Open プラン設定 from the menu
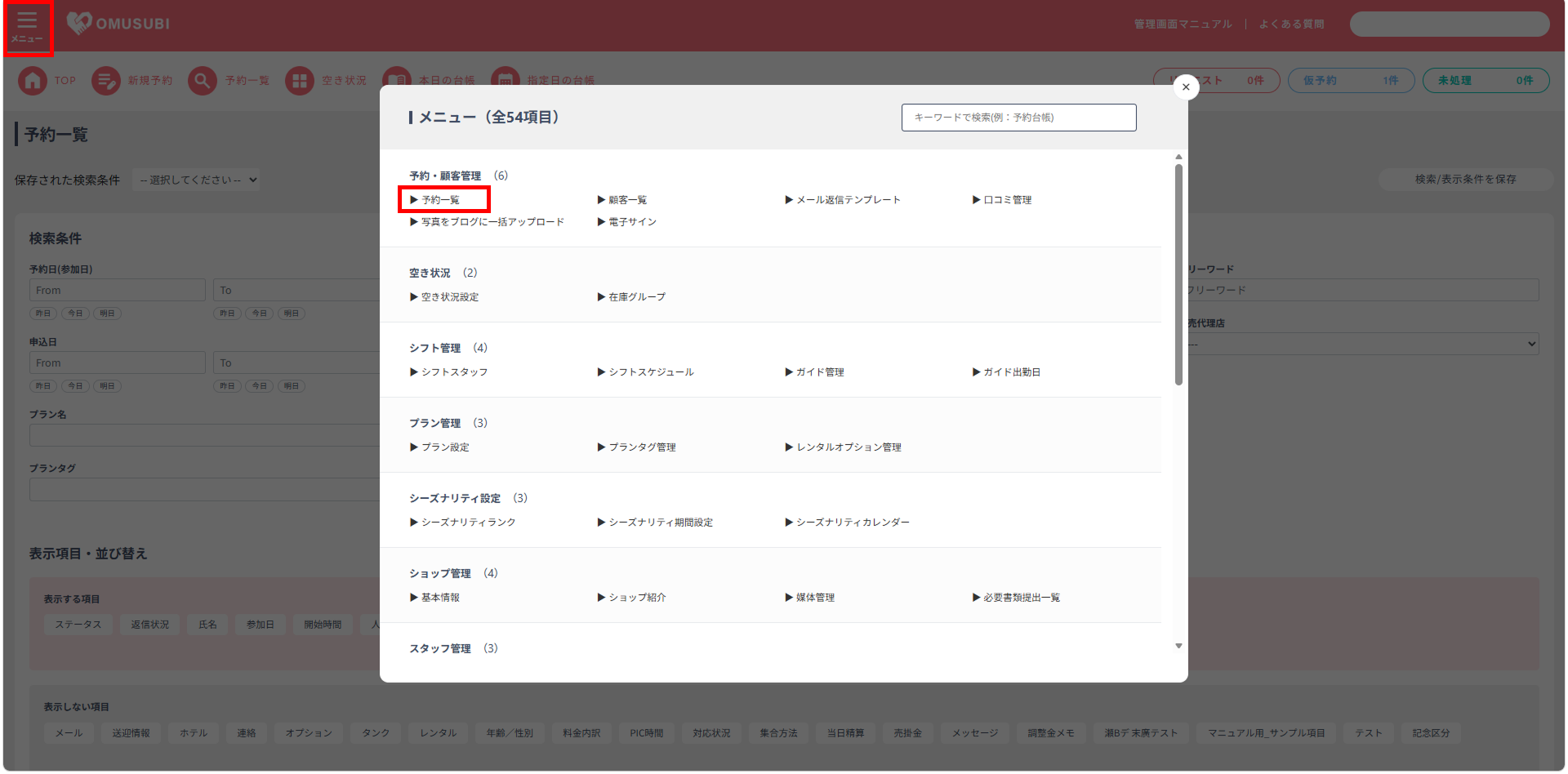1568x774 pixels. (x=439, y=447)
